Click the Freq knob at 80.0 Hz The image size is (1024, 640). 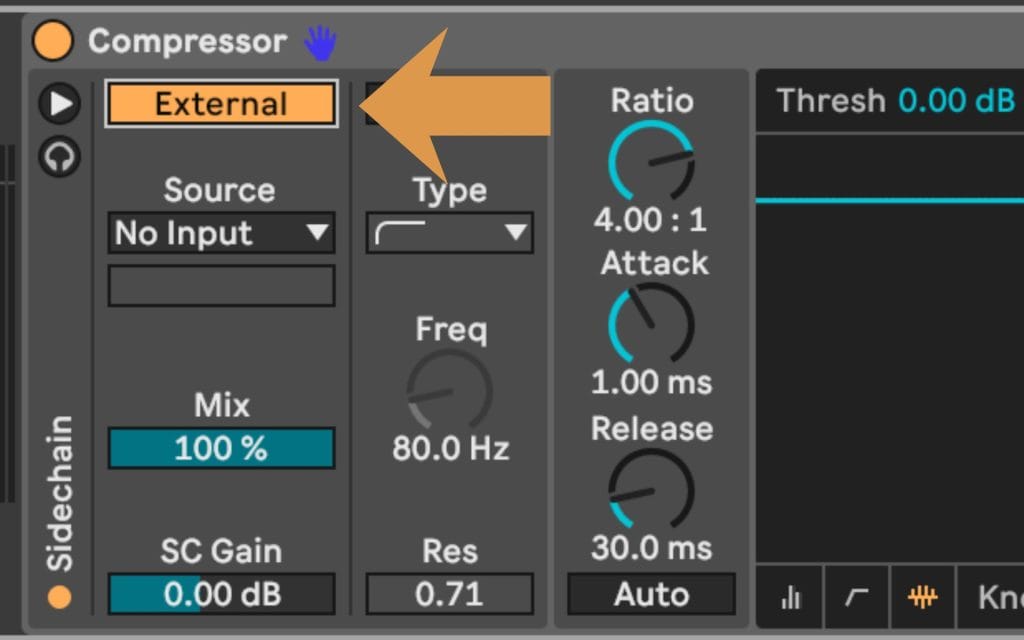[x=449, y=391]
